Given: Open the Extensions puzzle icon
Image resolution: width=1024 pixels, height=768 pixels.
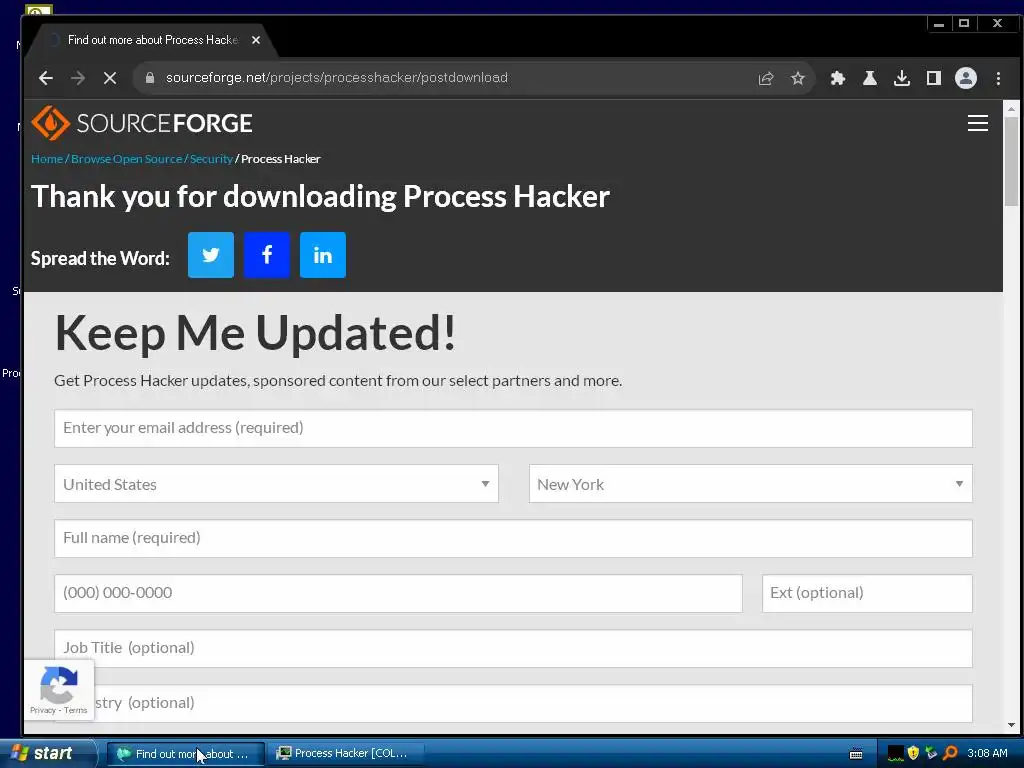Looking at the screenshot, I should click(837, 78).
